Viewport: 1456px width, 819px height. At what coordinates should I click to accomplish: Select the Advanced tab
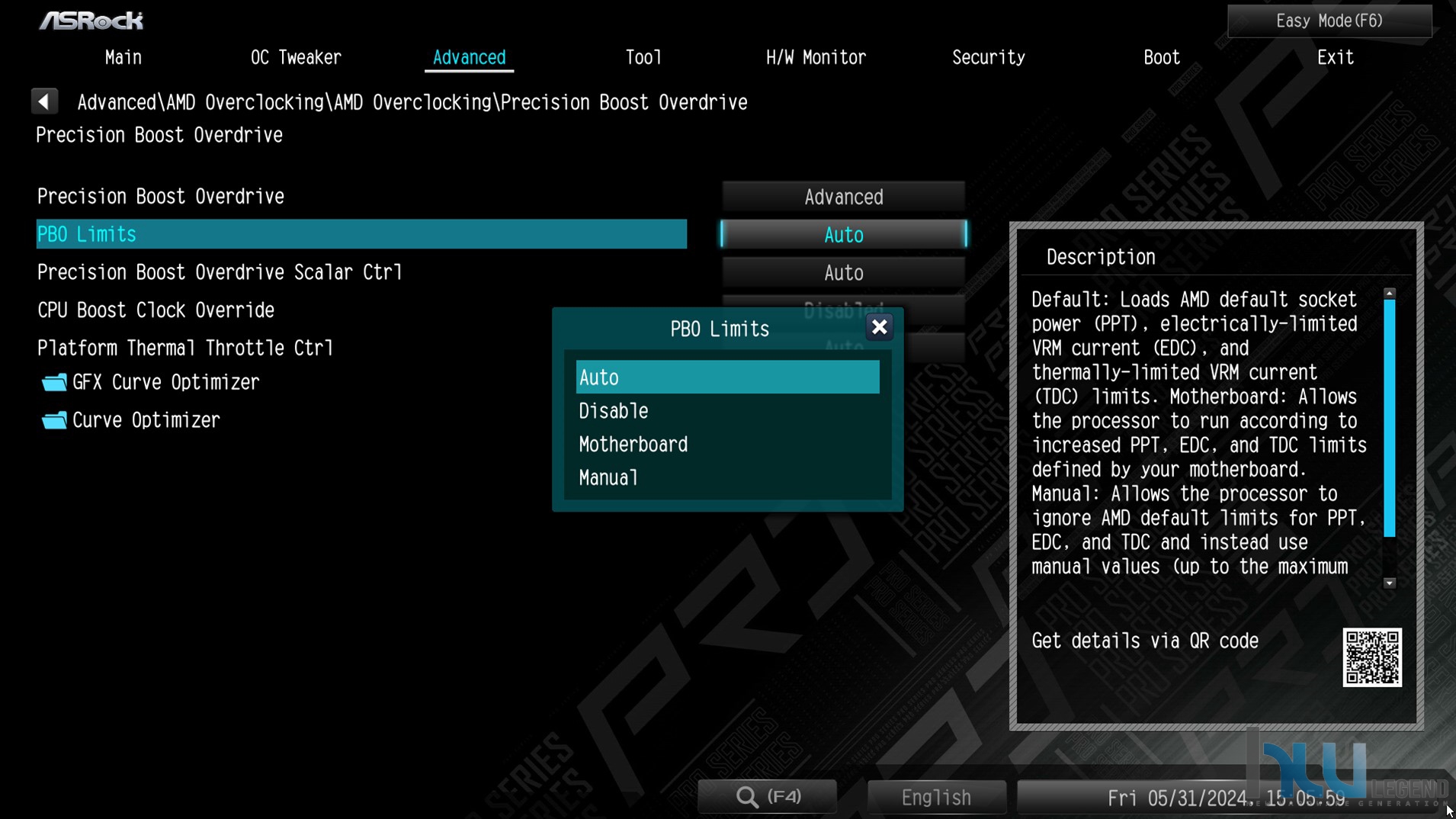(x=469, y=58)
